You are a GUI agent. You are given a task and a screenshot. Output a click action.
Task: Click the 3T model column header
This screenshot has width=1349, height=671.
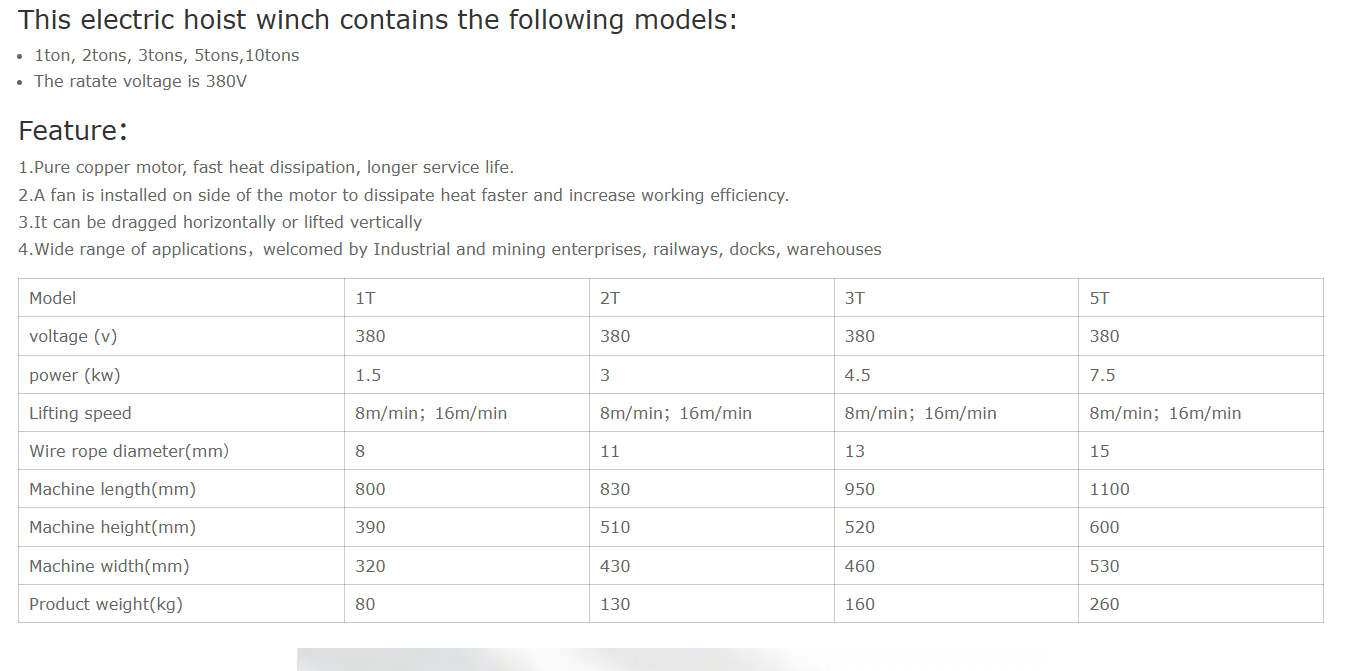tap(855, 298)
